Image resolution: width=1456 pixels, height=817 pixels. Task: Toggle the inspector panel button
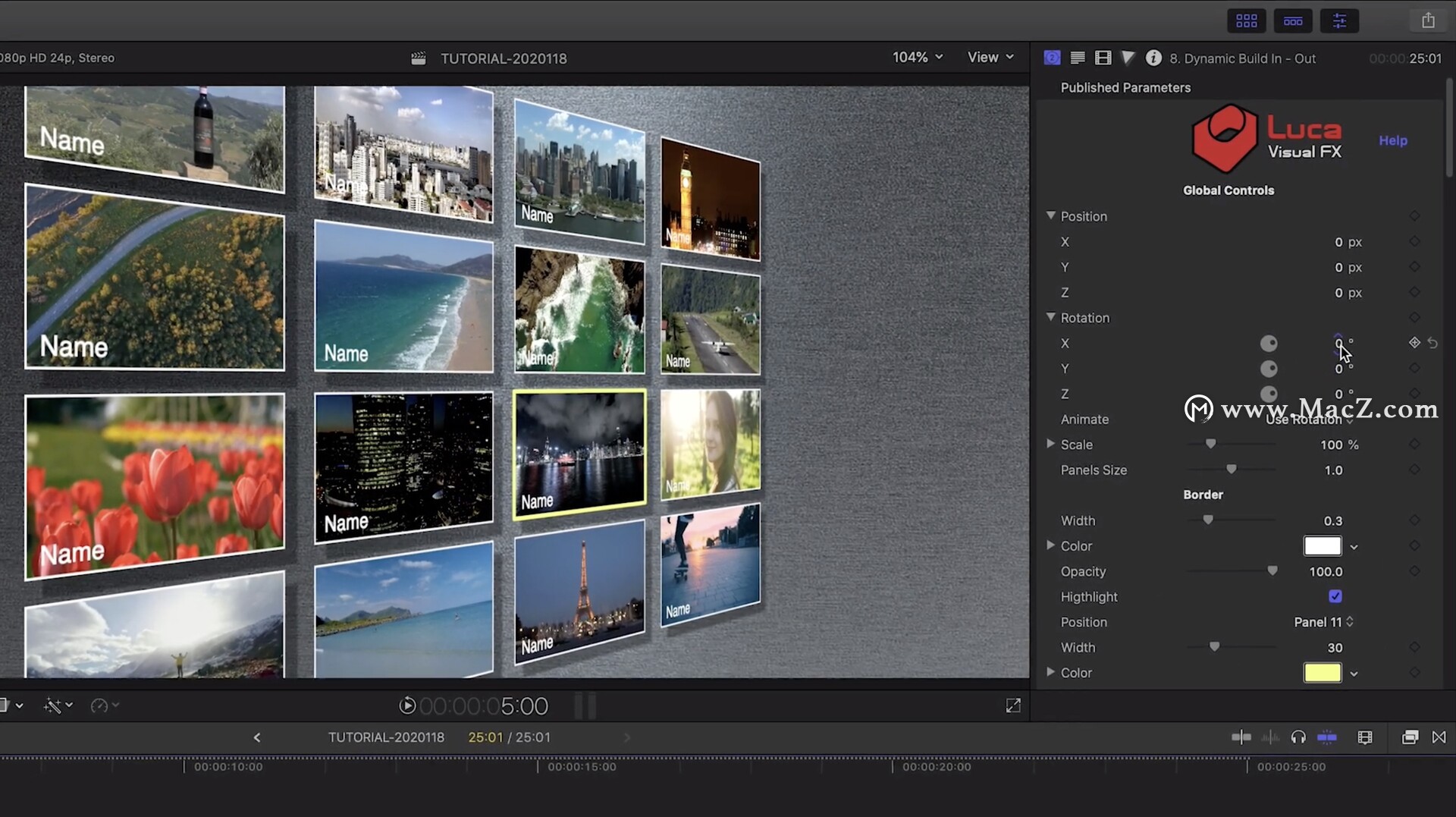click(x=1339, y=21)
